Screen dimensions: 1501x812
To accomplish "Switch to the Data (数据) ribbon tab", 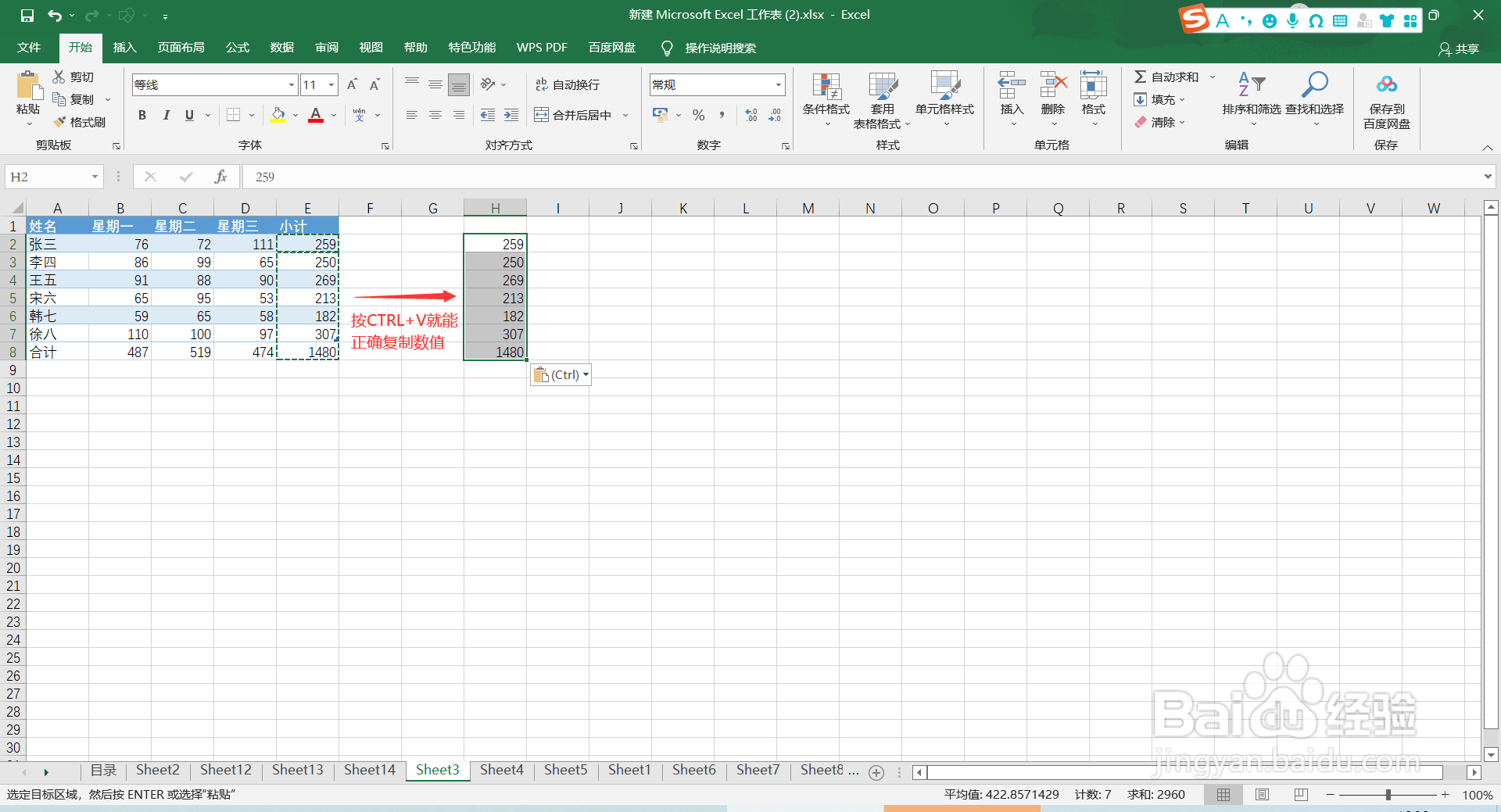I will 282,48.
